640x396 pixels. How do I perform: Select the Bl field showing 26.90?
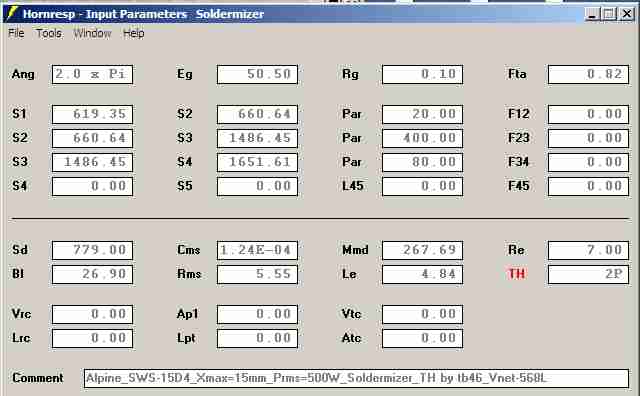click(x=92, y=274)
